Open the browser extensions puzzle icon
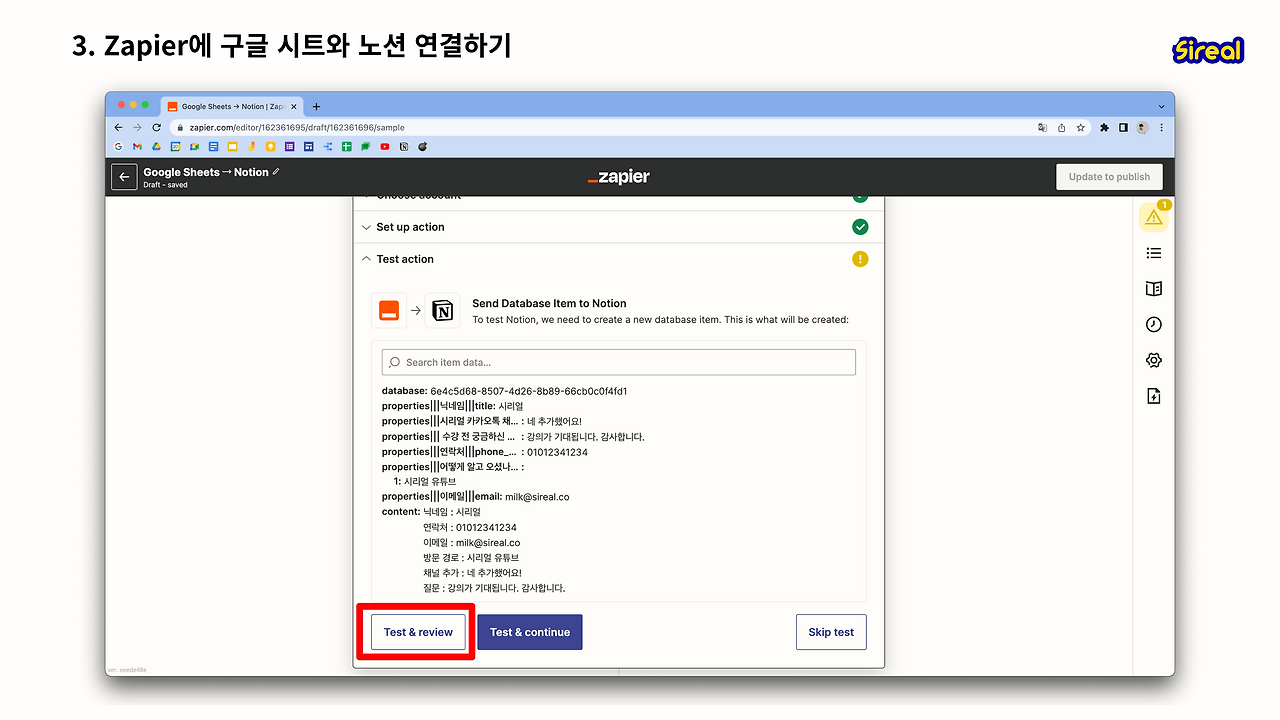The image size is (1280, 720). pos(1105,128)
